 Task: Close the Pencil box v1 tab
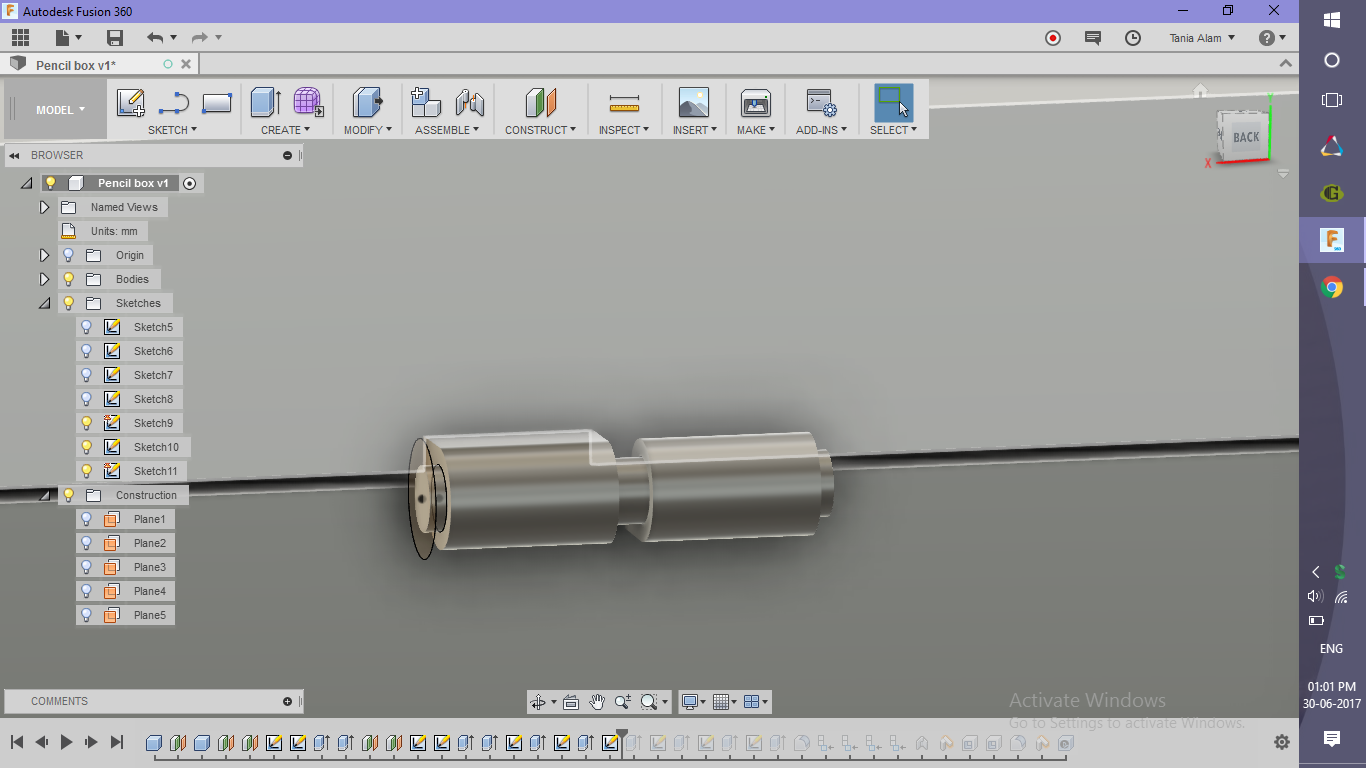(x=186, y=64)
